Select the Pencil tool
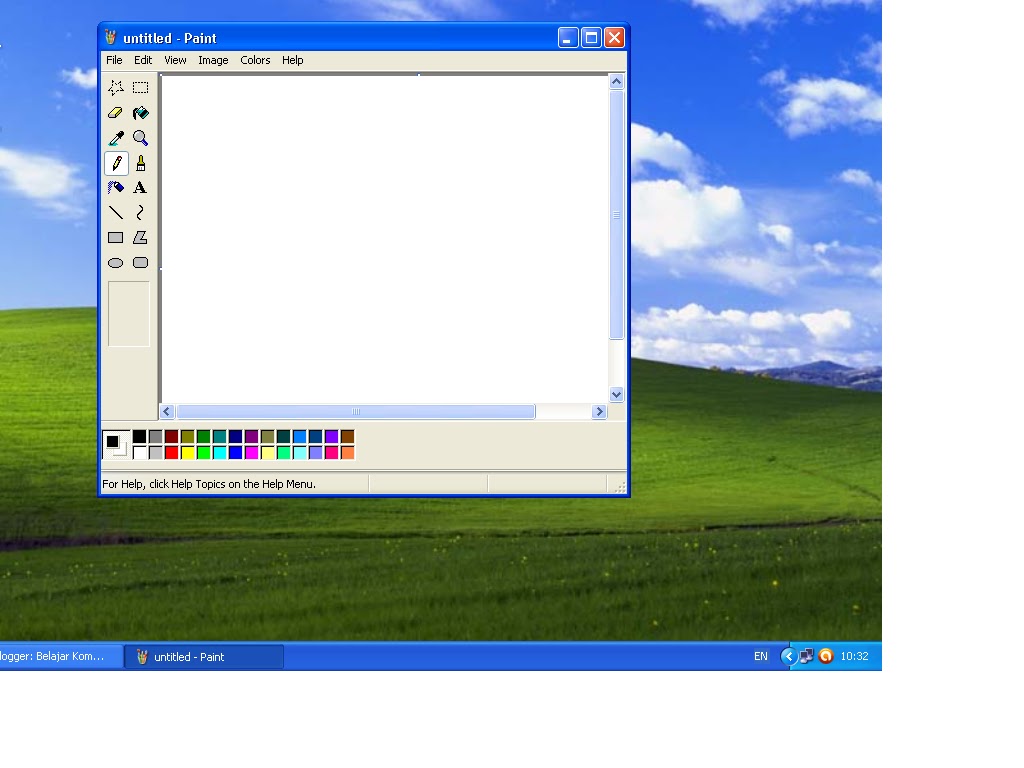 pyautogui.click(x=116, y=163)
